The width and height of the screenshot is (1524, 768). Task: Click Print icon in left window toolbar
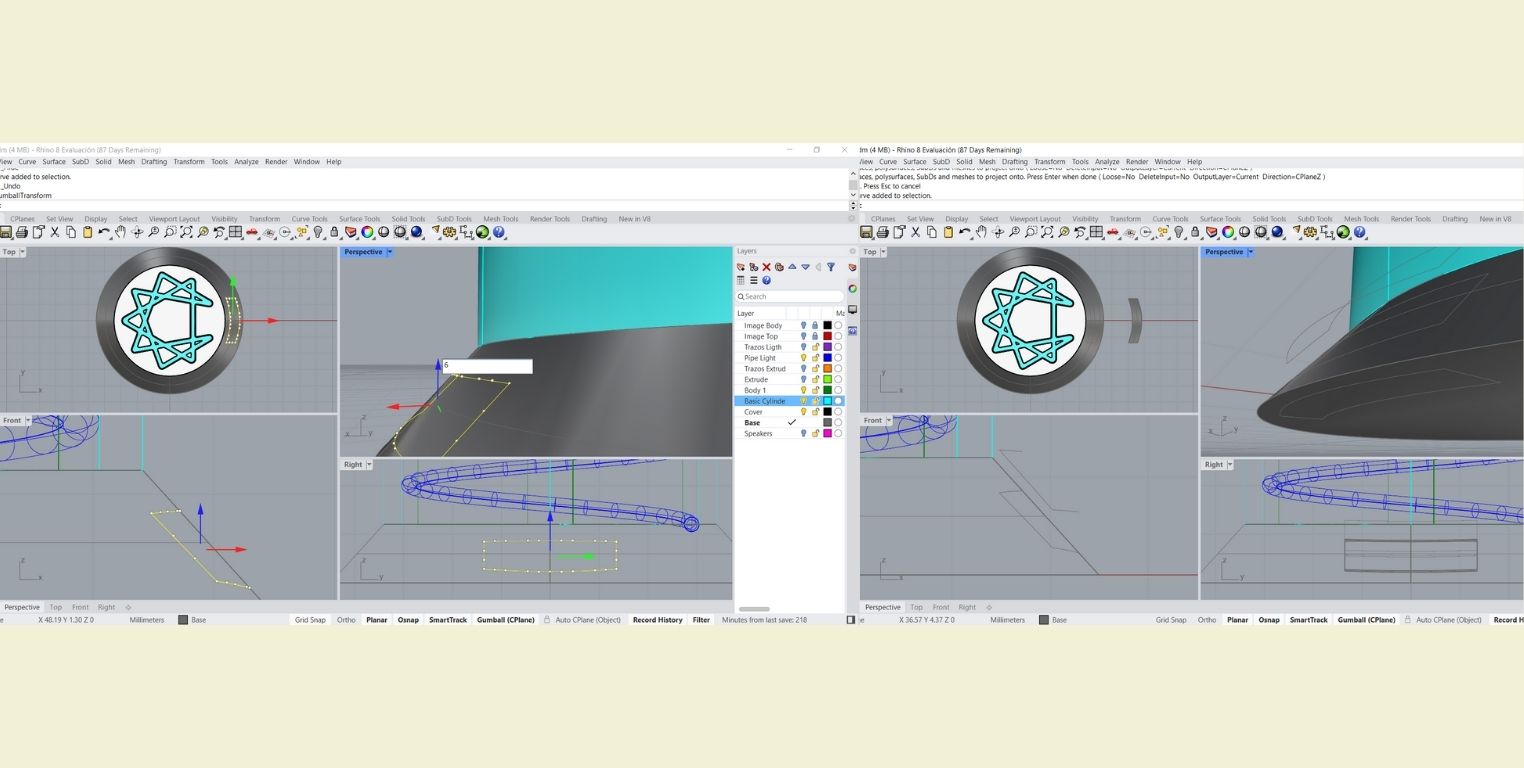point(21,232)
